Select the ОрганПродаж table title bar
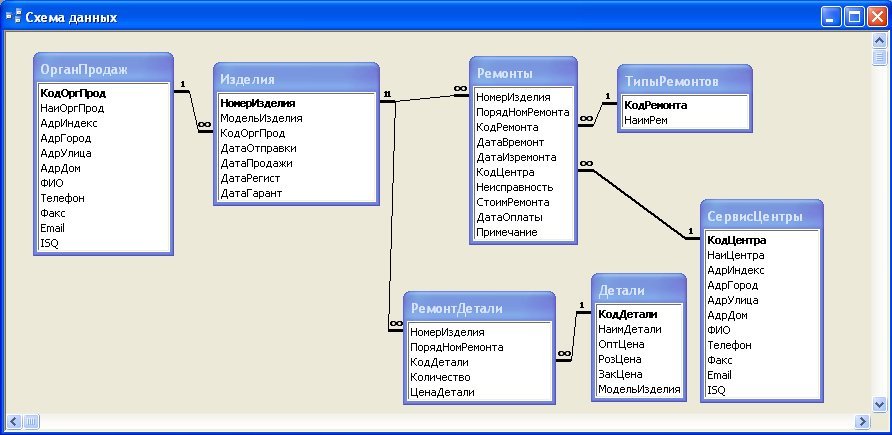892x435 pixels. [x=102, y=68]
